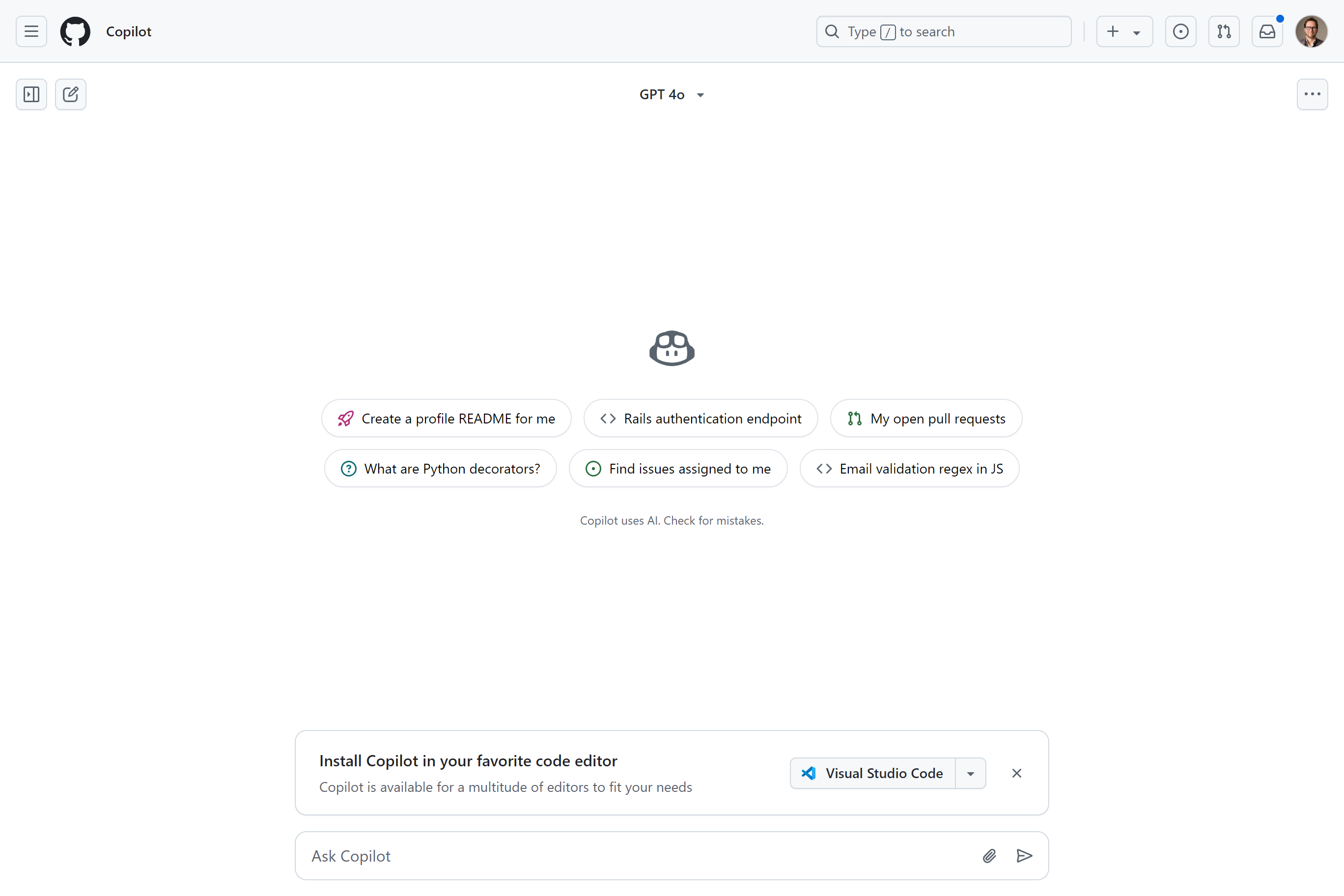Image resolution: width=1344 pixels, height=896 pixels.
Task: Click the send message icon
Action: point(1025,855)
